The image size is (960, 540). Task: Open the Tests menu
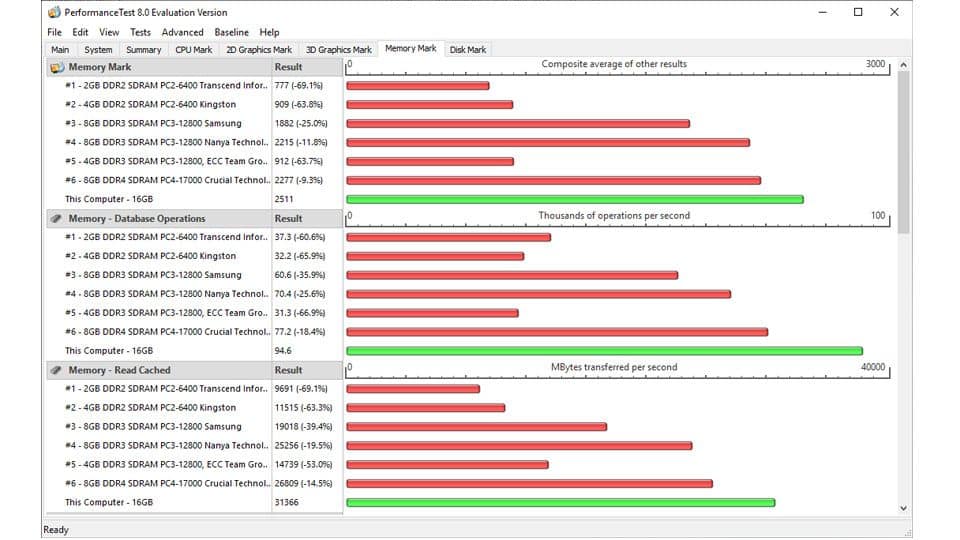pyautogui.click(x=140, y=32)
